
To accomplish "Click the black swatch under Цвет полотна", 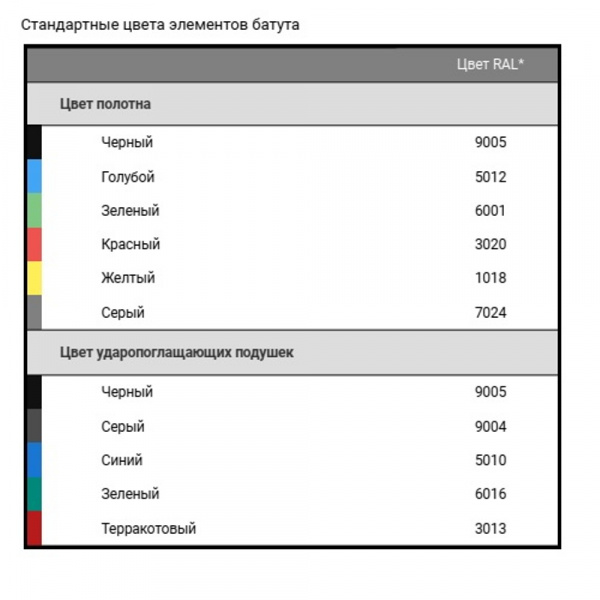I will click(34, 142).
